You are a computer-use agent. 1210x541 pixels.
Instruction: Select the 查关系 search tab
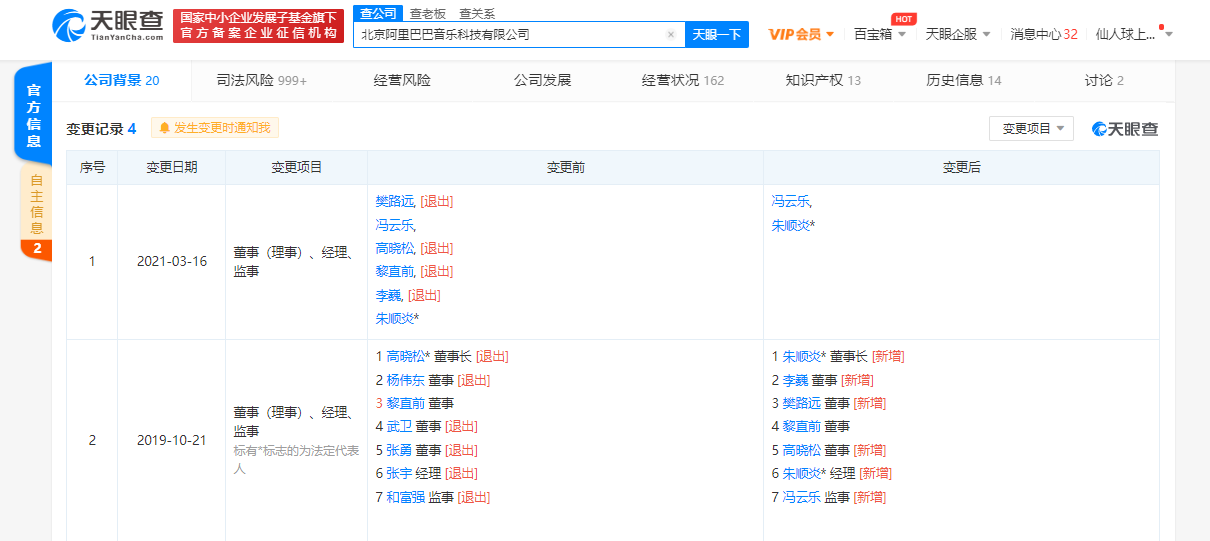476,13
